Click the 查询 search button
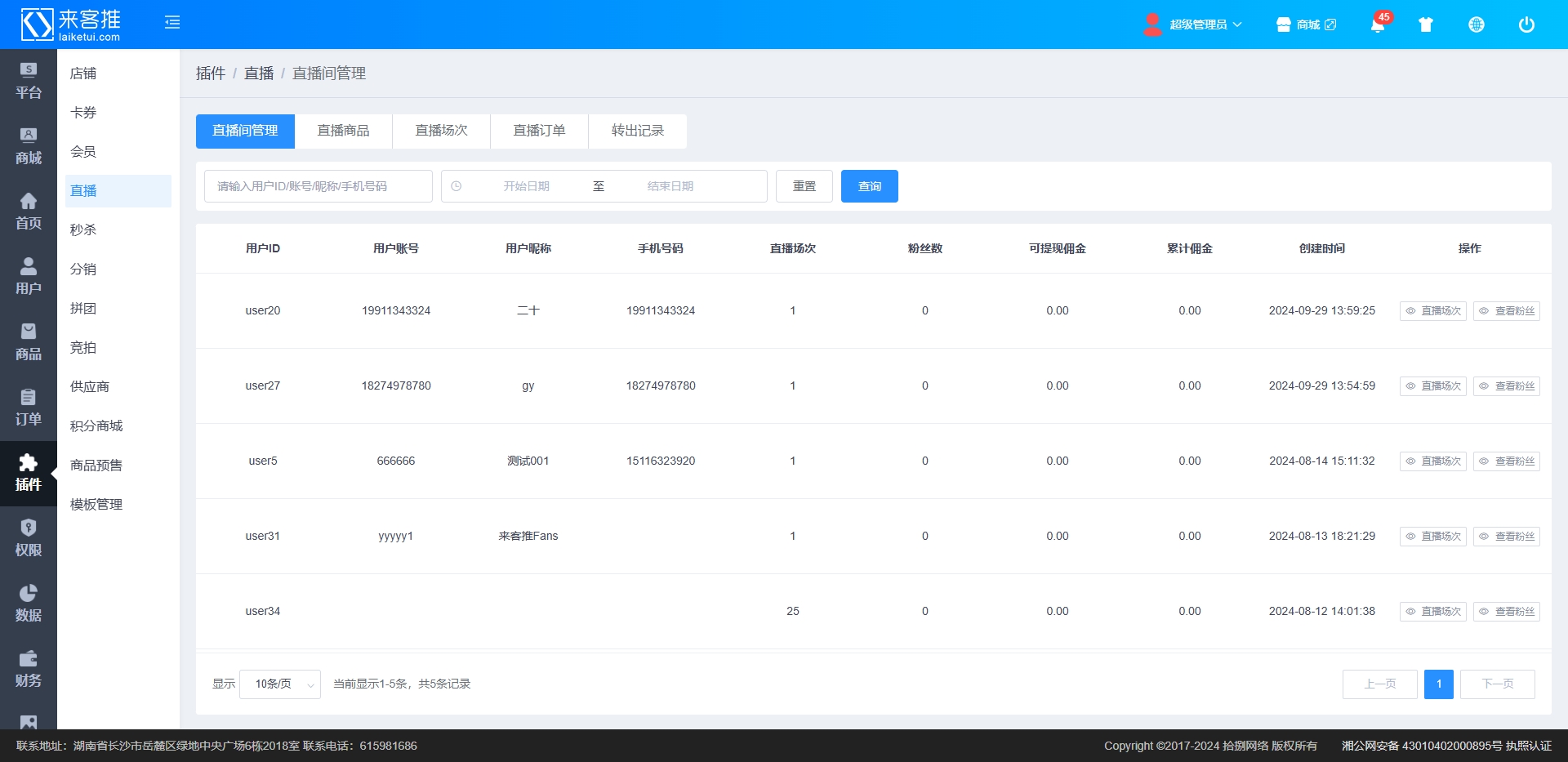The width and height of the screenshot is (1568, 762). point(869,186)
